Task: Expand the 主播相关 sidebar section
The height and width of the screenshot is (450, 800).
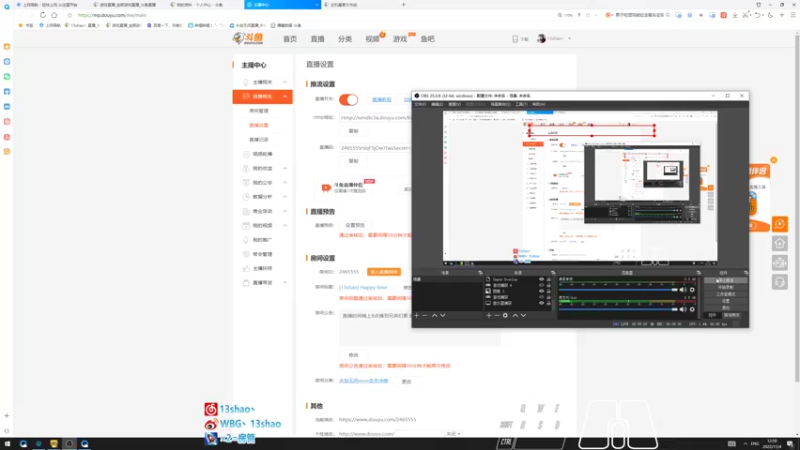Action: point(285,82)
